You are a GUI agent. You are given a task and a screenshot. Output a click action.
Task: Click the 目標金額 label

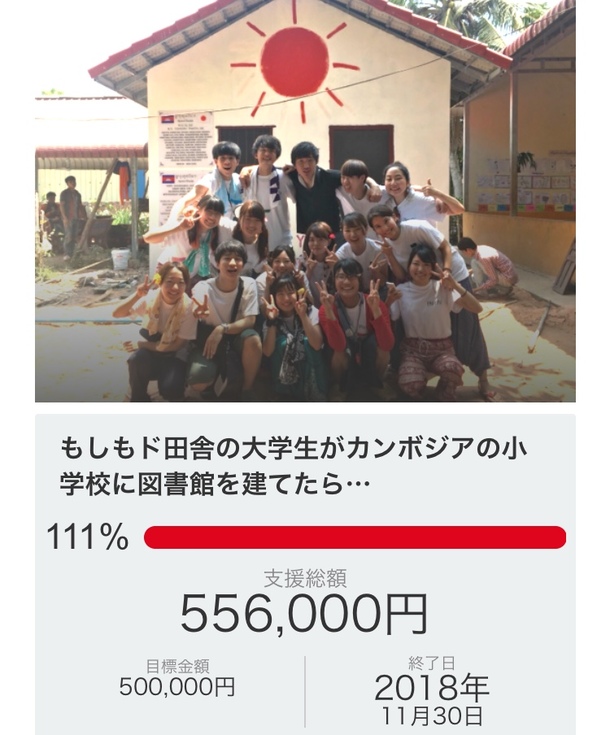[177, 665]
